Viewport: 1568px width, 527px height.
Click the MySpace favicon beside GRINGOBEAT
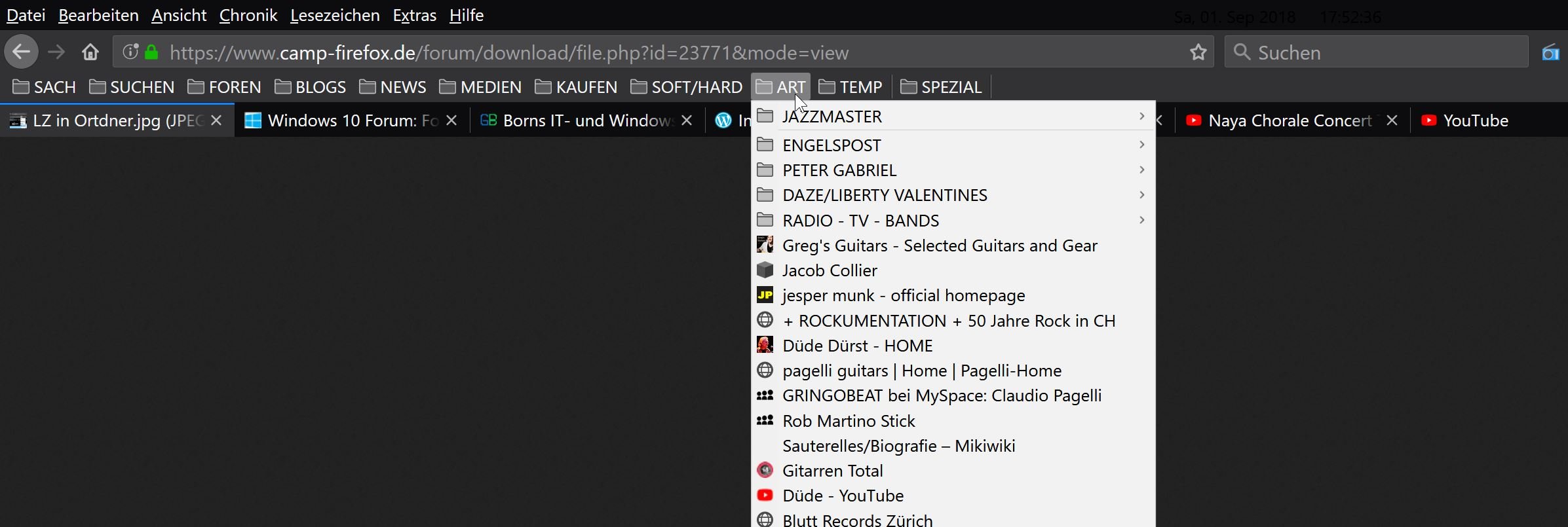point(765,395)
